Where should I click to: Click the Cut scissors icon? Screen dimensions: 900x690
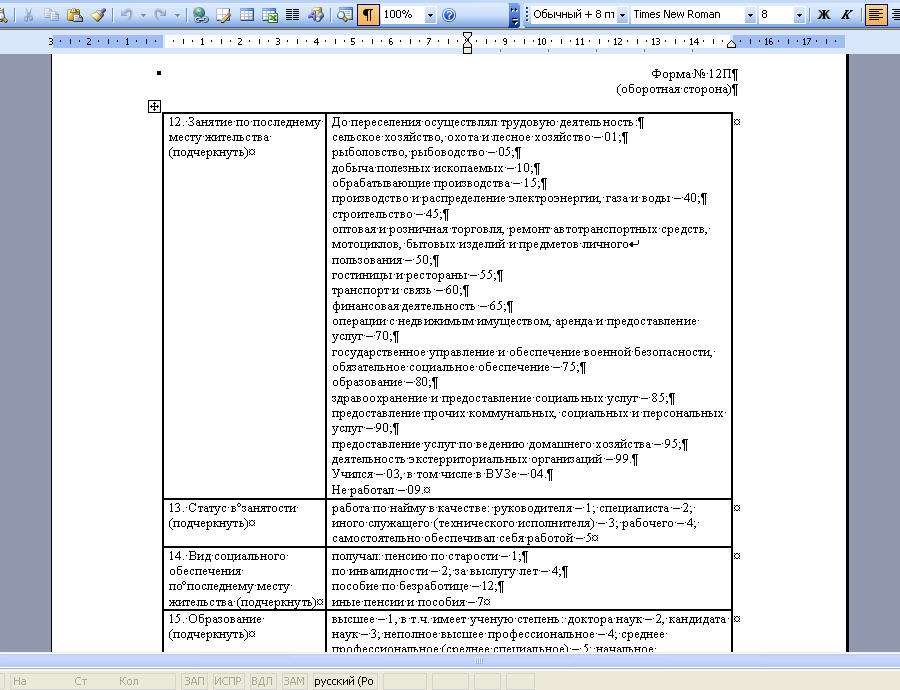[x=28, y=15]
